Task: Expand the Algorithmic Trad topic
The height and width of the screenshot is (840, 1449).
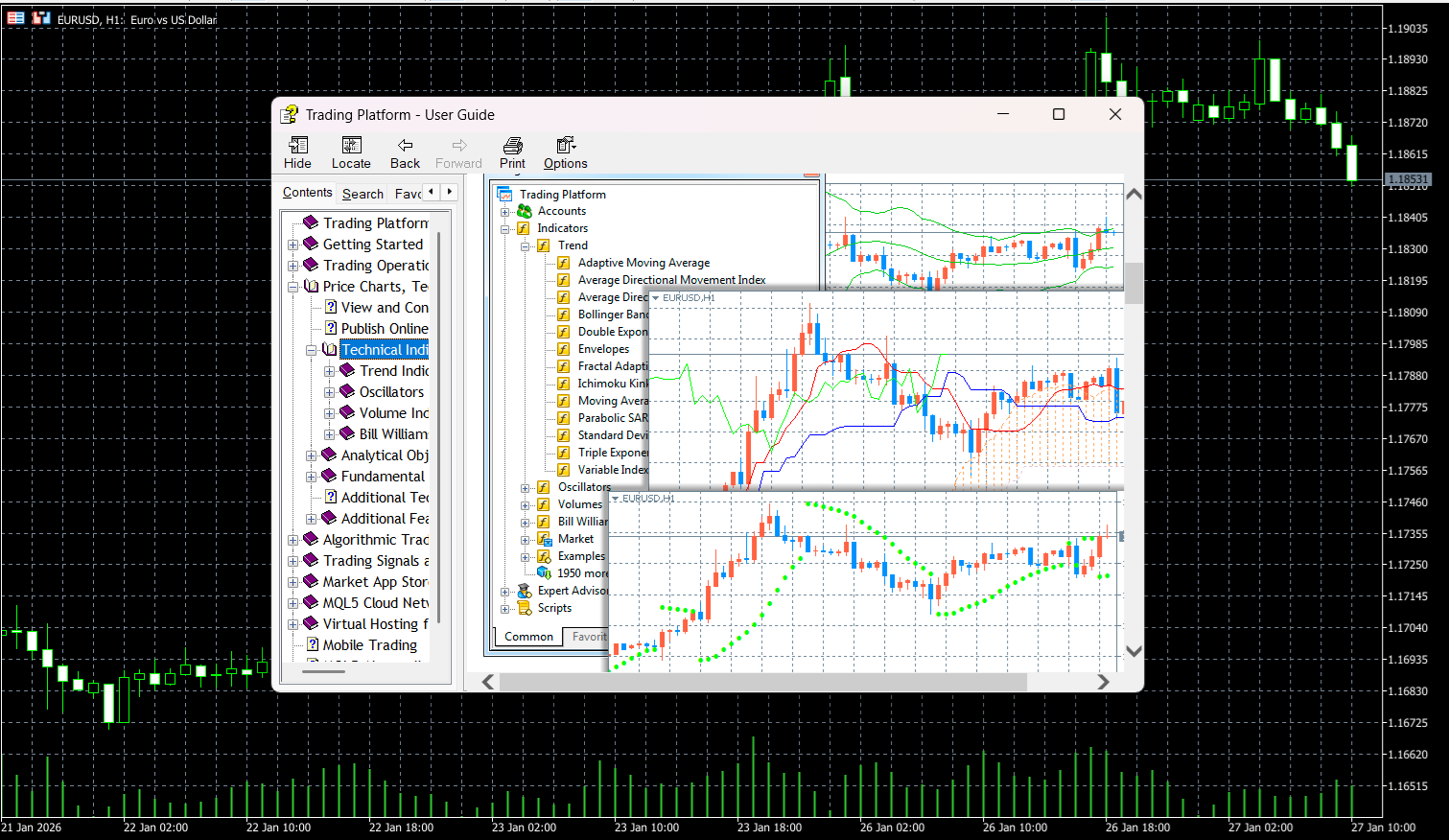Action: 293,540
